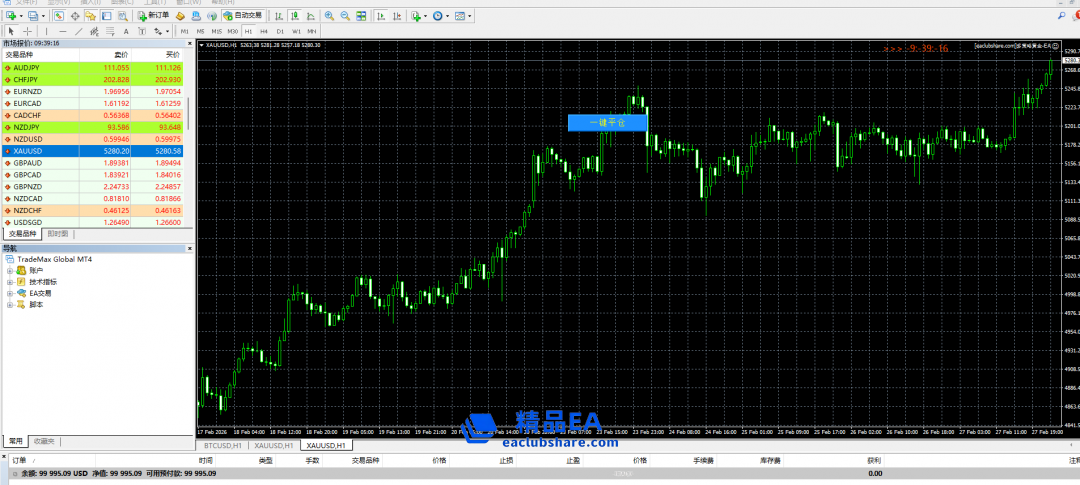Screen dimensions: 1080x485
Task: Select the horizontal line drawing tool
Action: (62, 31)
